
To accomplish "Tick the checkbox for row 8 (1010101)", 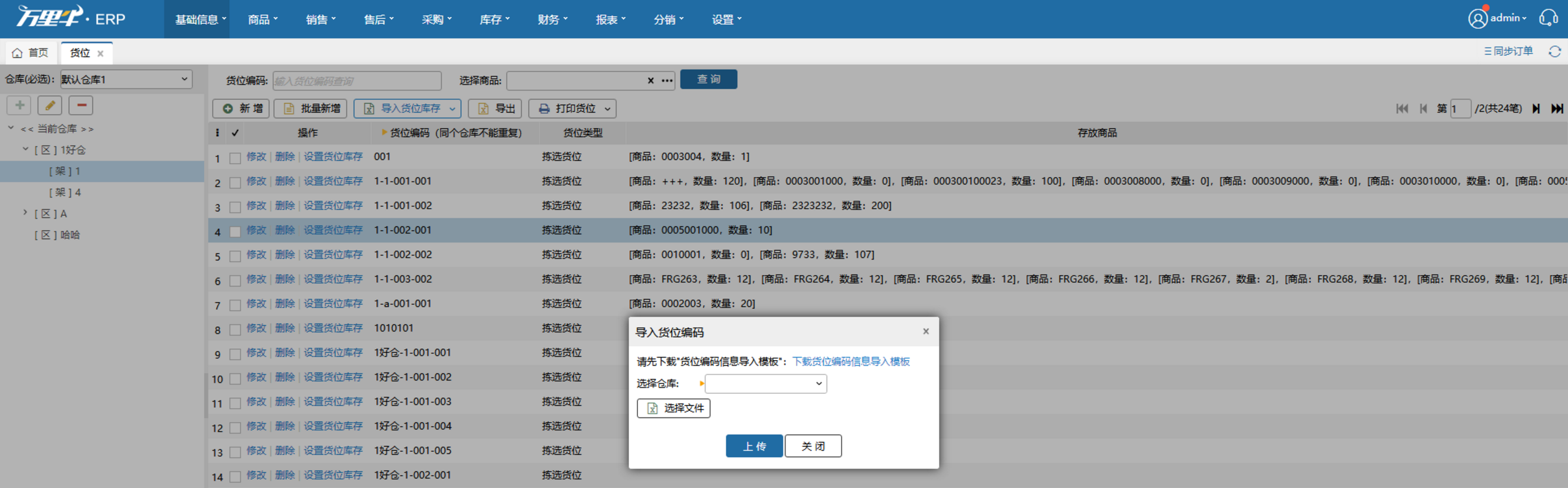I will [x=235, y=330].
